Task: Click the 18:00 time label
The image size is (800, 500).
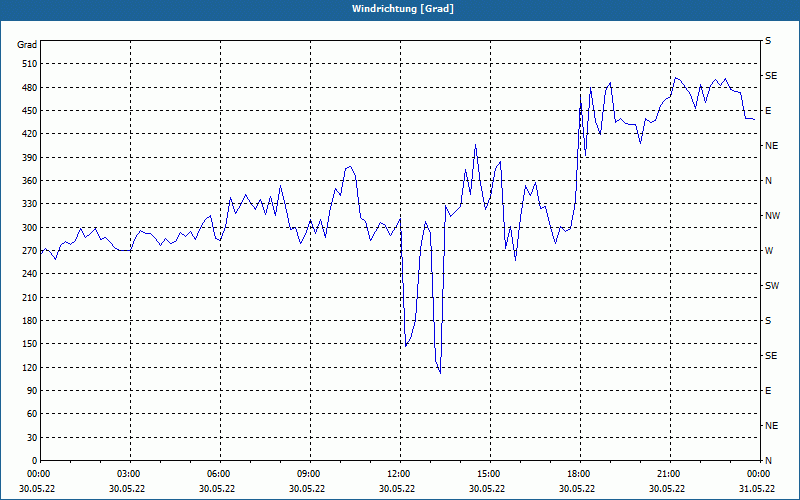Action: [x=578, y=474]
